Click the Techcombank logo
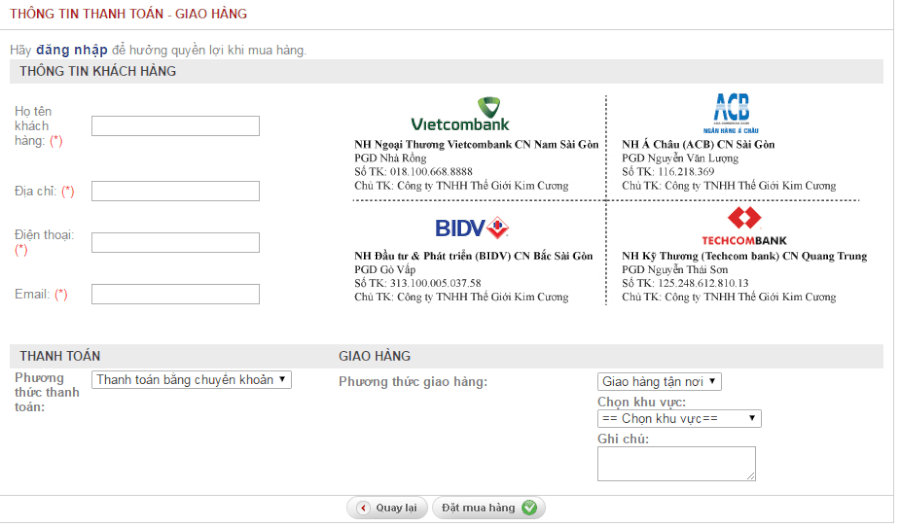Image resolution: width=900 pixels, height=527 pixels. [743, 226]
